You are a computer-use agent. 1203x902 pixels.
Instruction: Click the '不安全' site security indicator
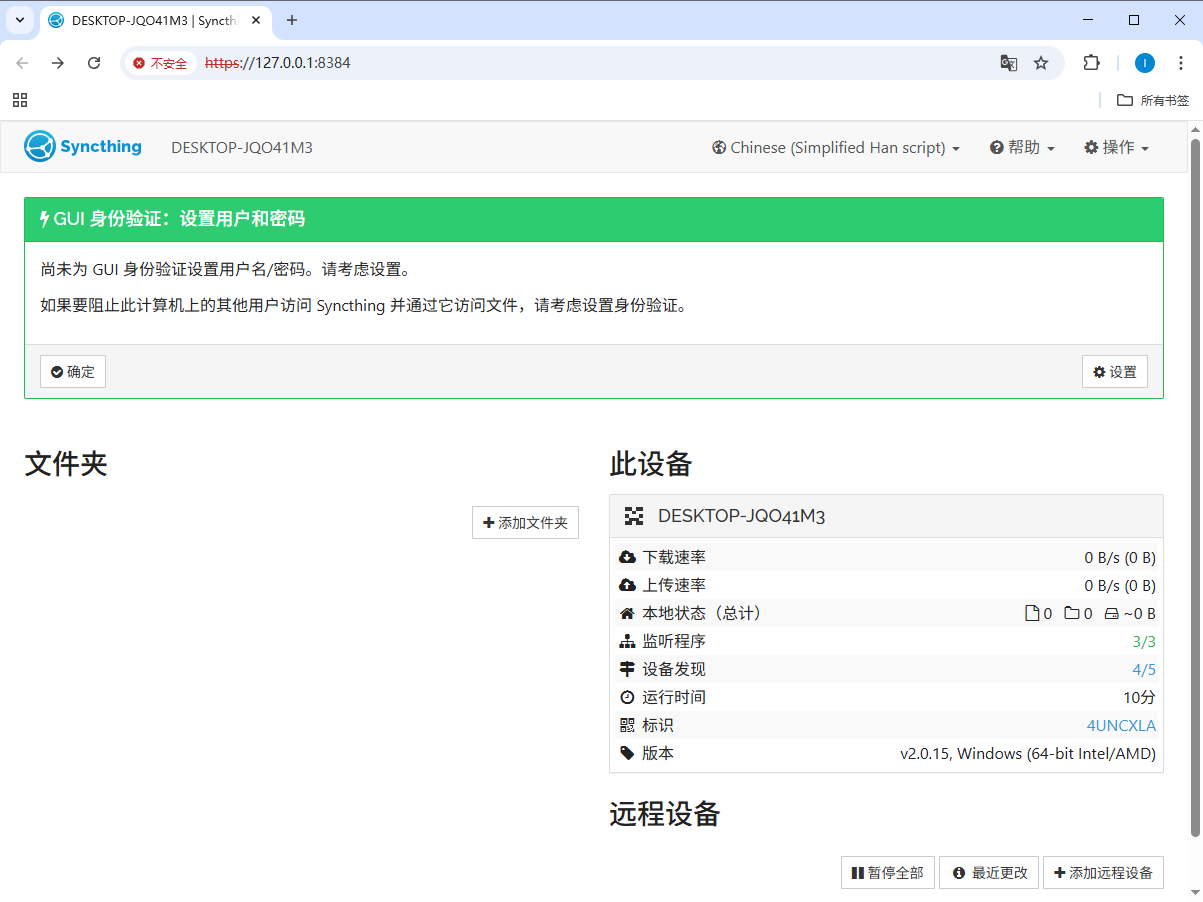(160, 63)
